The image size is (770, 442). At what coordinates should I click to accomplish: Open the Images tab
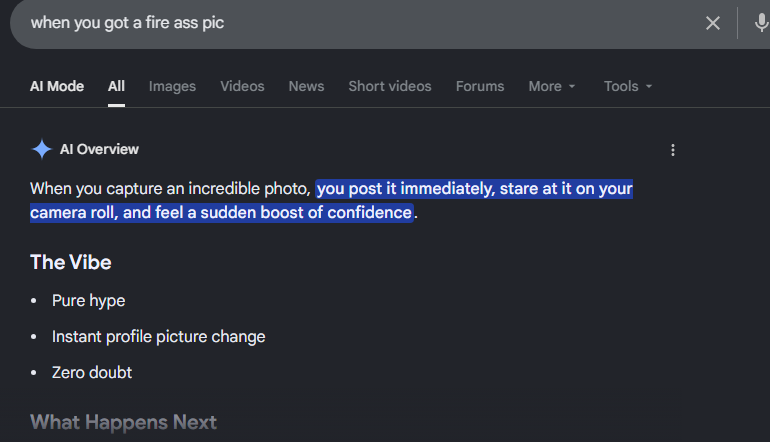coord(172,86)
